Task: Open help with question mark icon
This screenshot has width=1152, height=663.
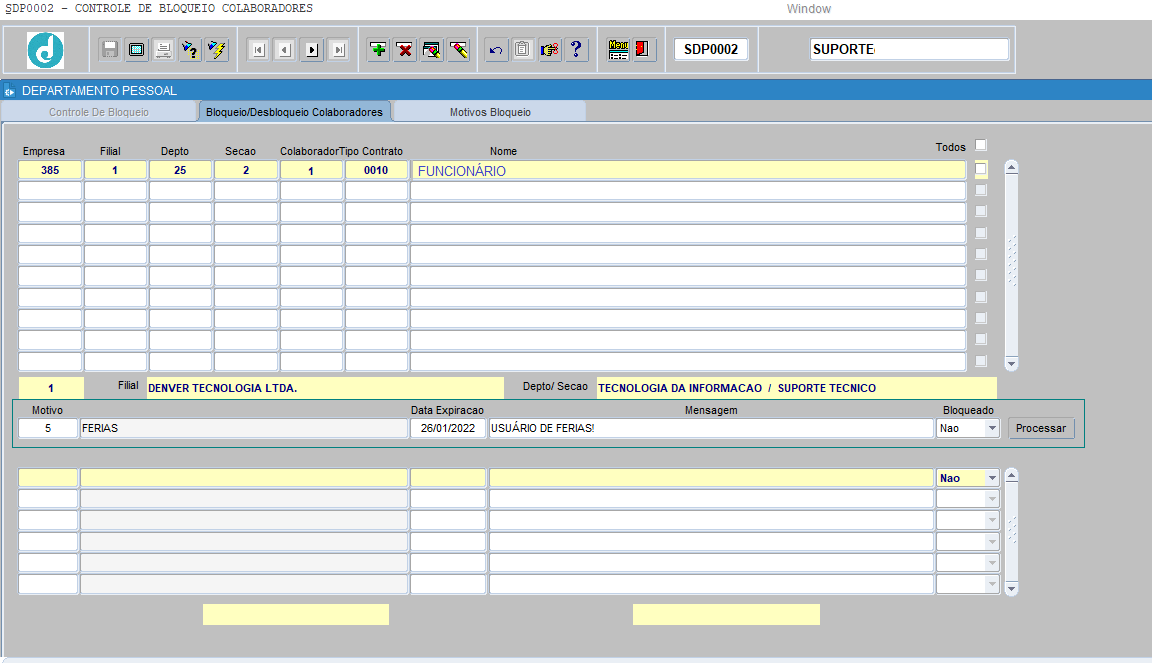Action: coord(576,49)
